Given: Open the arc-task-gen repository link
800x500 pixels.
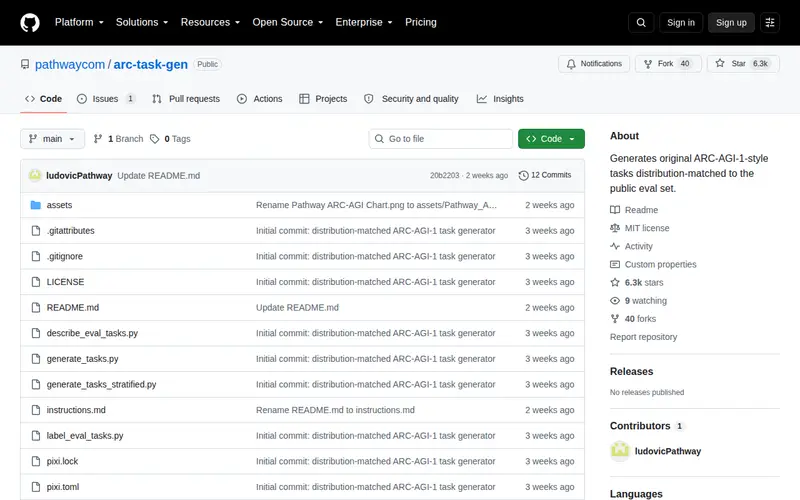Looking at the screenshot, I should coord(151,65).
